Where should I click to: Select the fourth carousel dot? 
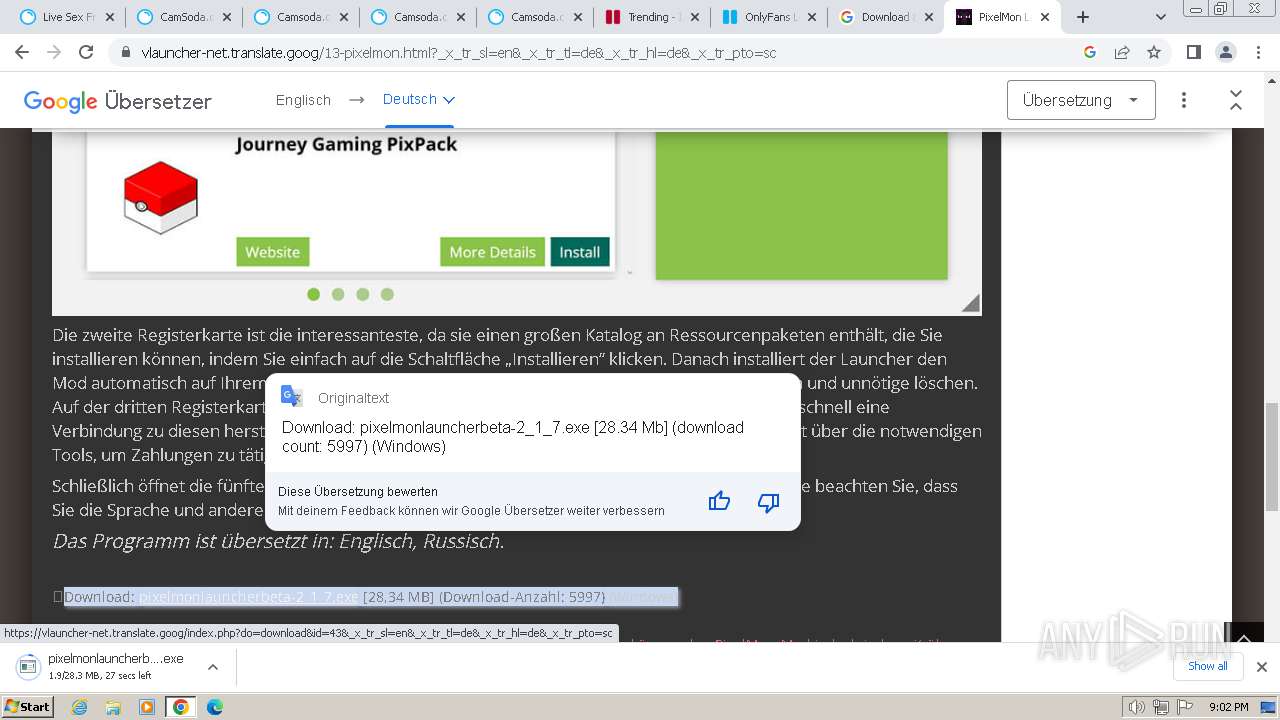click(387, 294)
